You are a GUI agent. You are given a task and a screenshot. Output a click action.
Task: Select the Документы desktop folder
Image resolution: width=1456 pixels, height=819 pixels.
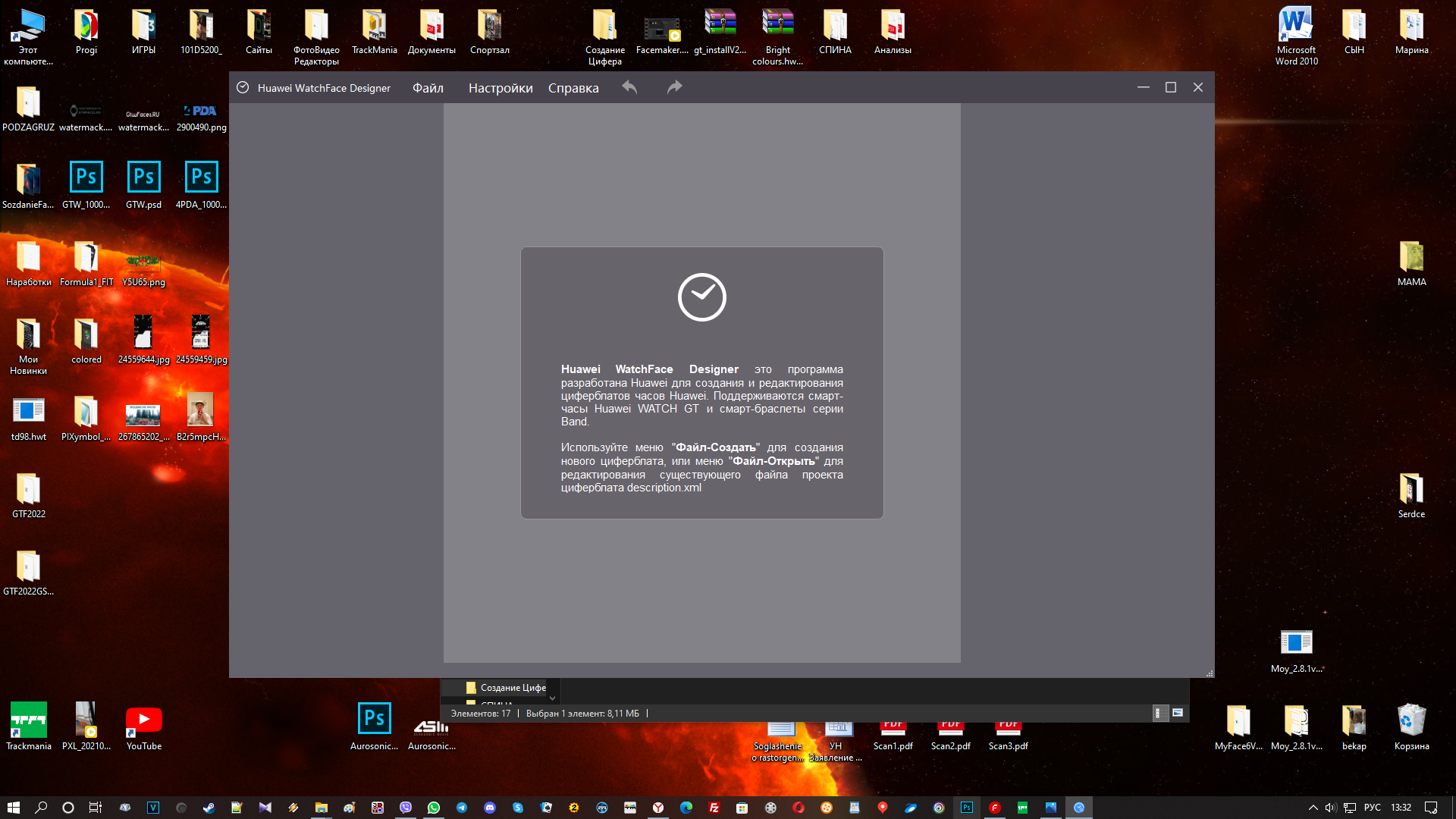pos(431,32)
